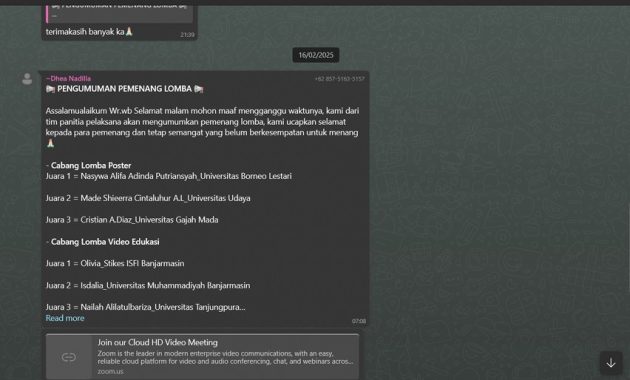This screenshot has height=380, width=630.
Task: Open sender name Dhea Nadilla
Action: (x=68, y=78)
